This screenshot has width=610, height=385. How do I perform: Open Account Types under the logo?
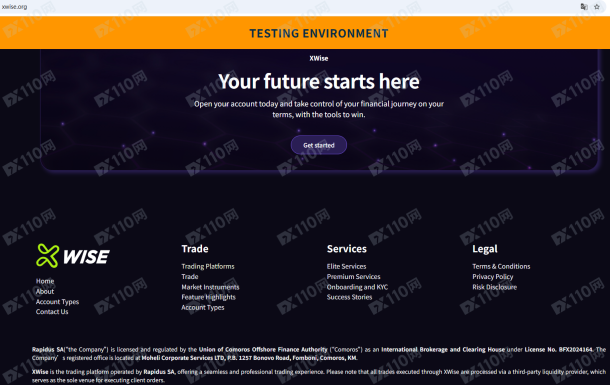[x=57, y=301]
